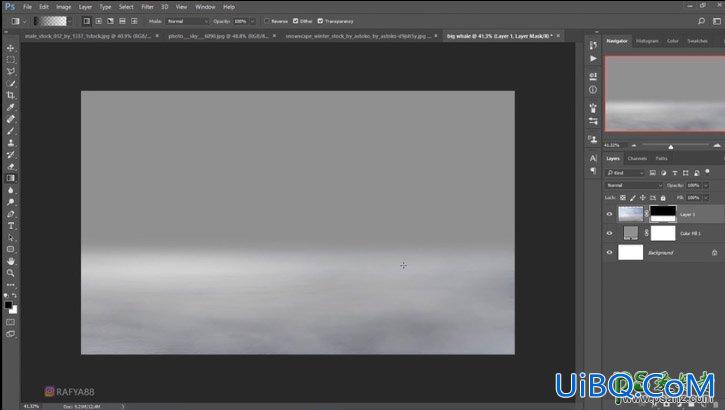Toggle the Dither checkbox
725x410 pixels.
point(296,21)
